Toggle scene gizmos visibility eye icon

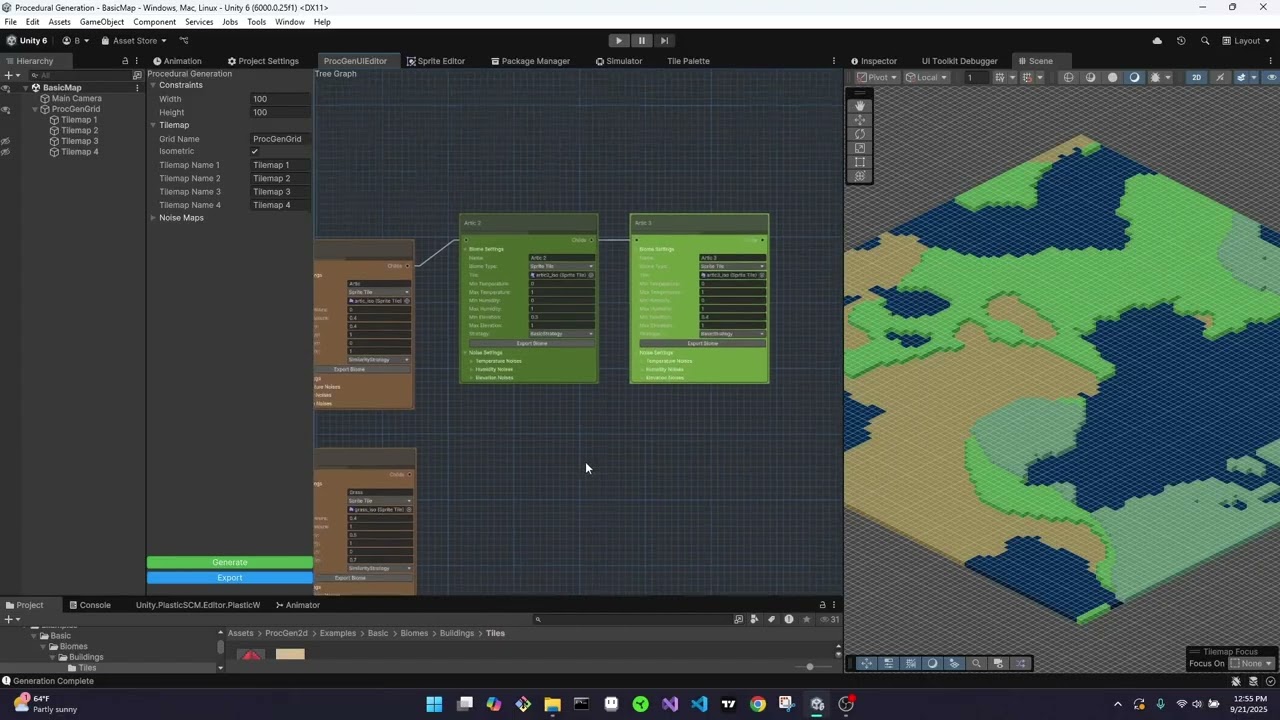click(x=1272, y=78)
